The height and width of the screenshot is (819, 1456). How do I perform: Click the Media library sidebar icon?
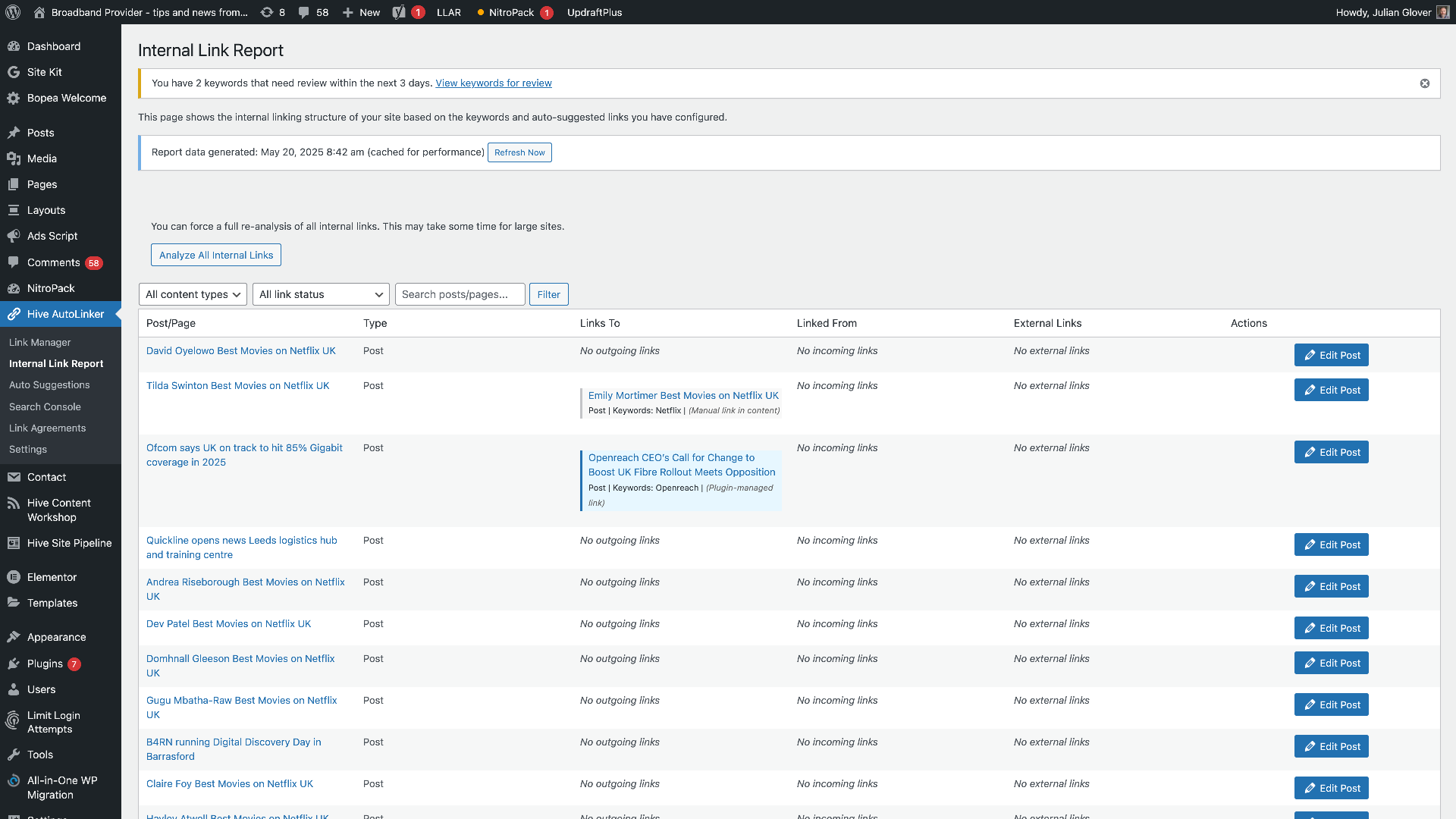point(14,158)
